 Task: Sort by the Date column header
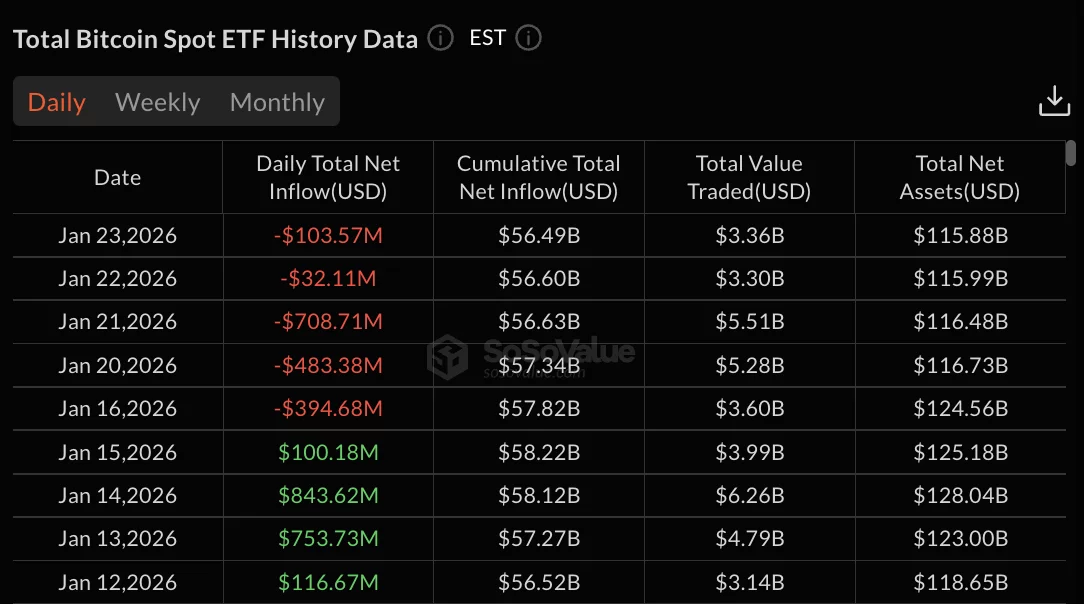point(117,176)
